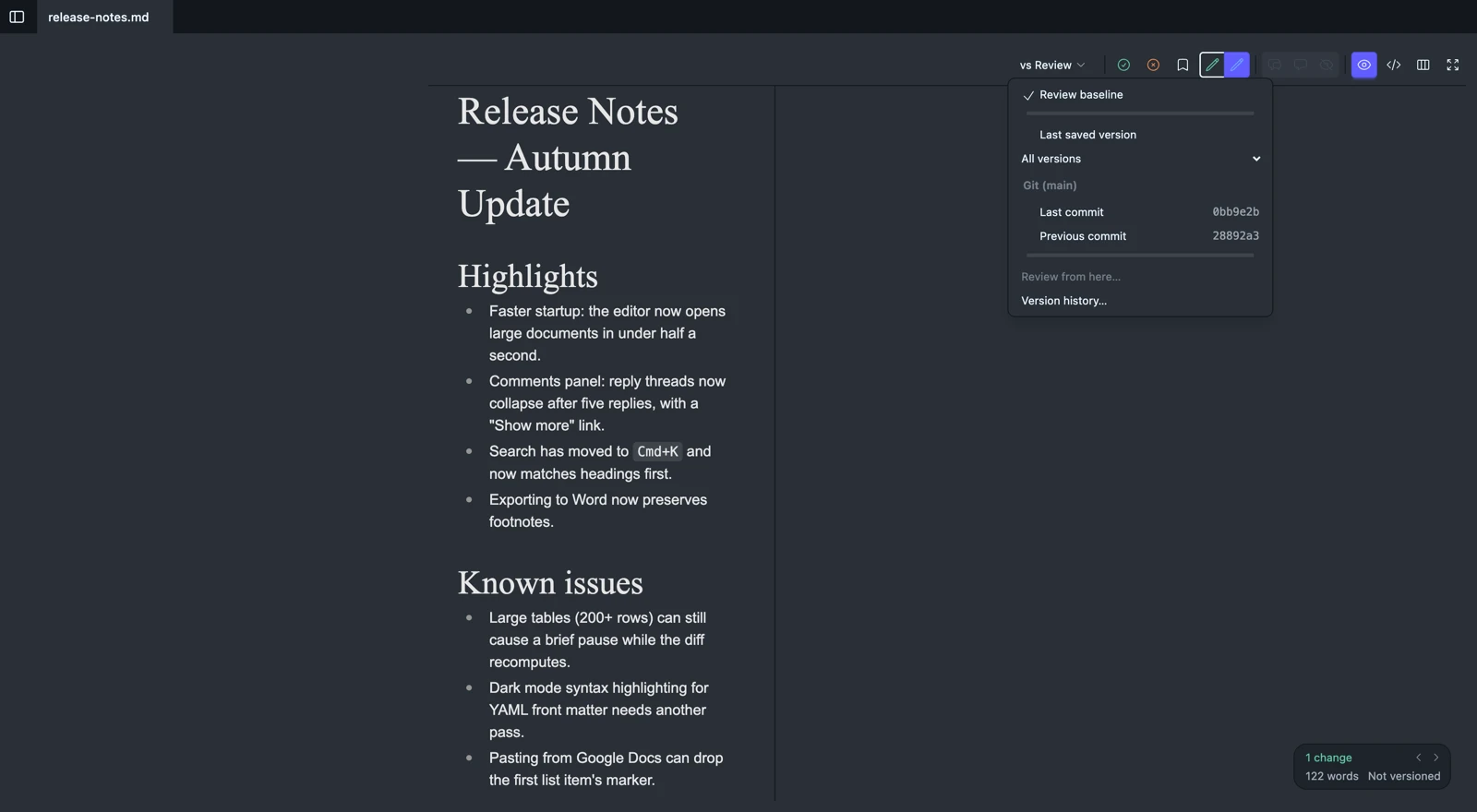
Task: Open the vs Review baseline dropdown
Action: (x=1052, y=65)
